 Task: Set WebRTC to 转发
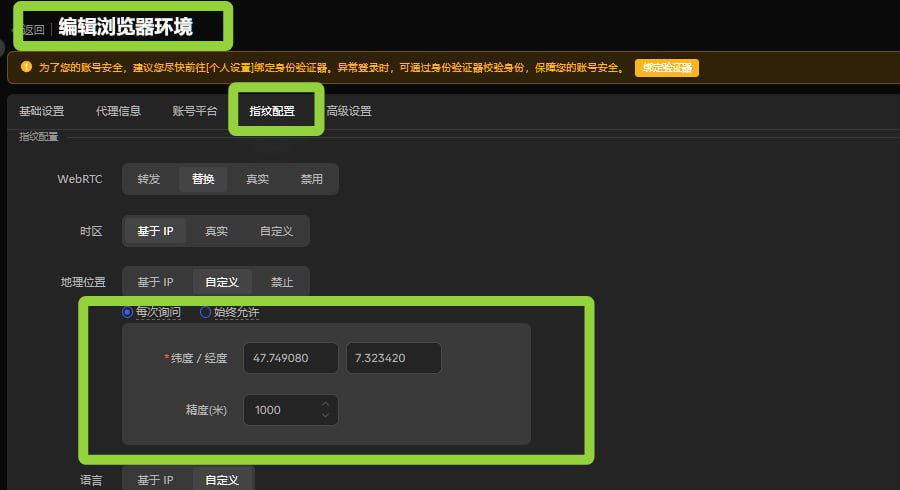(149, 179)
